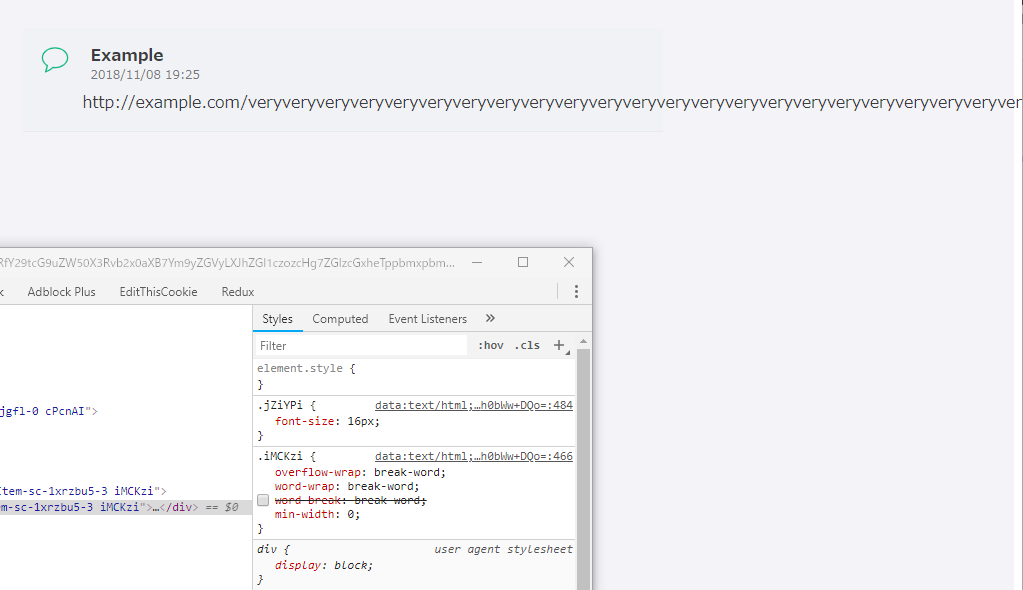Click the .jZiYPi selector
This screenshot has height=590, width=1023.
[x=280, y=405]
